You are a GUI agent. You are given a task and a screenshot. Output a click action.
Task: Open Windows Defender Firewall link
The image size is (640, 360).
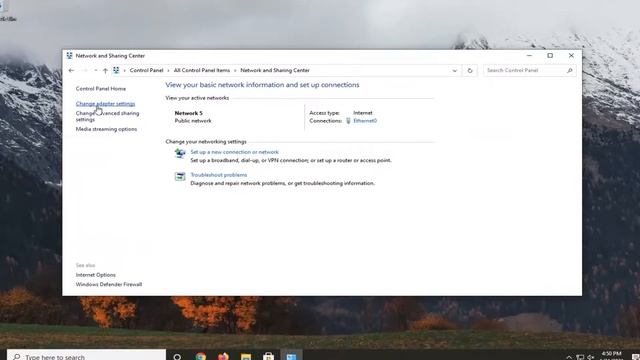point(109,284)
